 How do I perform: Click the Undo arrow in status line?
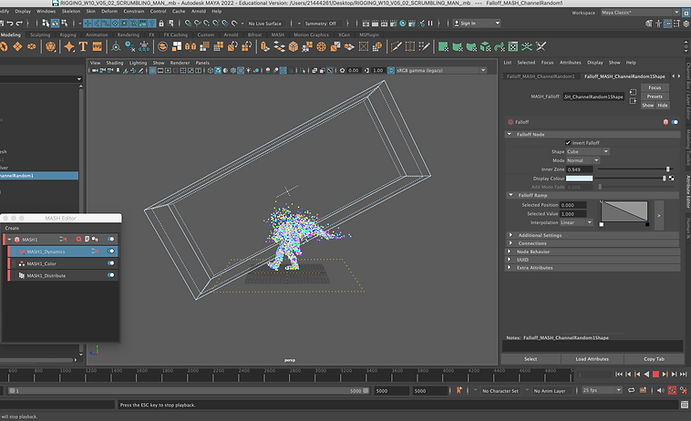10,23
